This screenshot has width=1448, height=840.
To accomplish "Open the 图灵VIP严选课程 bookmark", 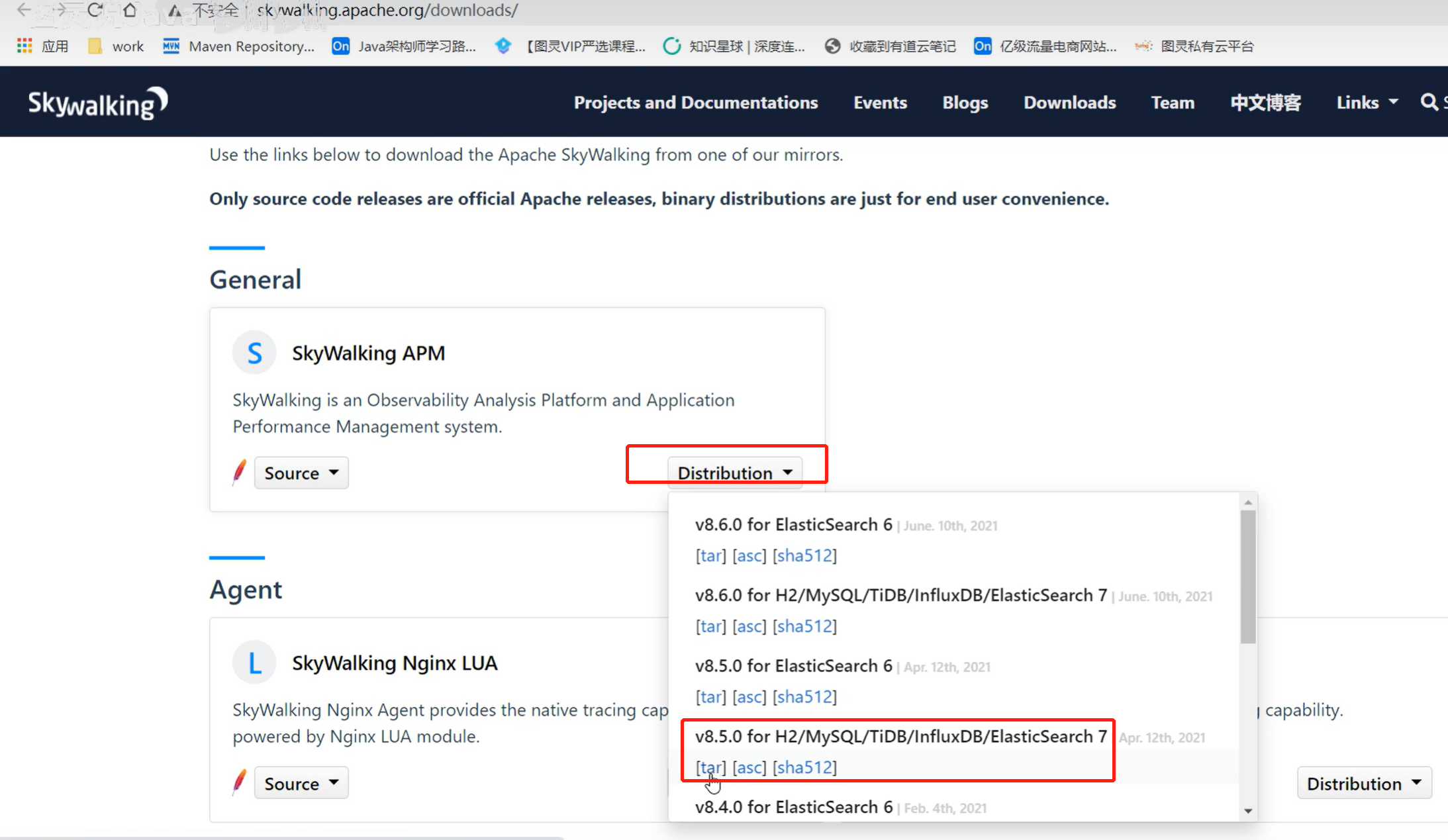I will click(570, 46).
